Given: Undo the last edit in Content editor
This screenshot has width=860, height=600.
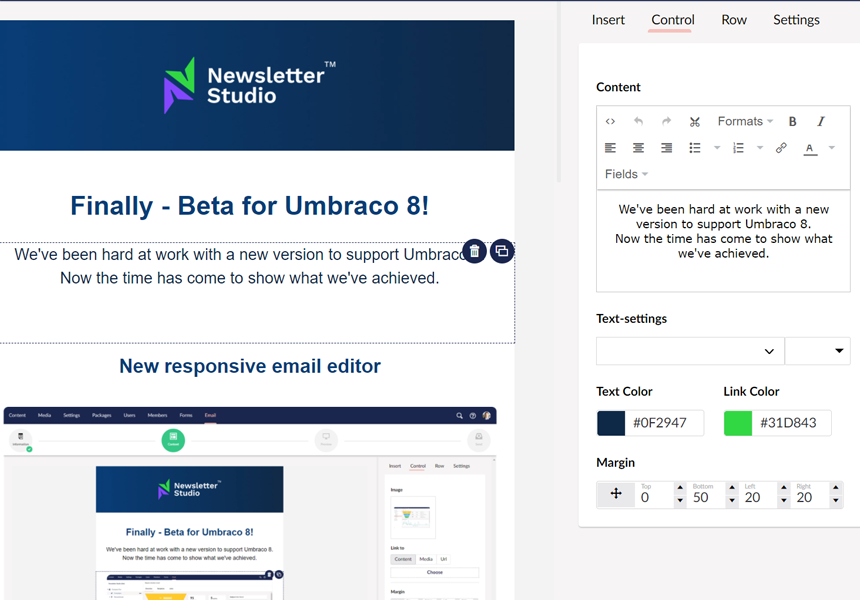Looking at the screenshot, I should pyautogui.click(x=638, y=121).
